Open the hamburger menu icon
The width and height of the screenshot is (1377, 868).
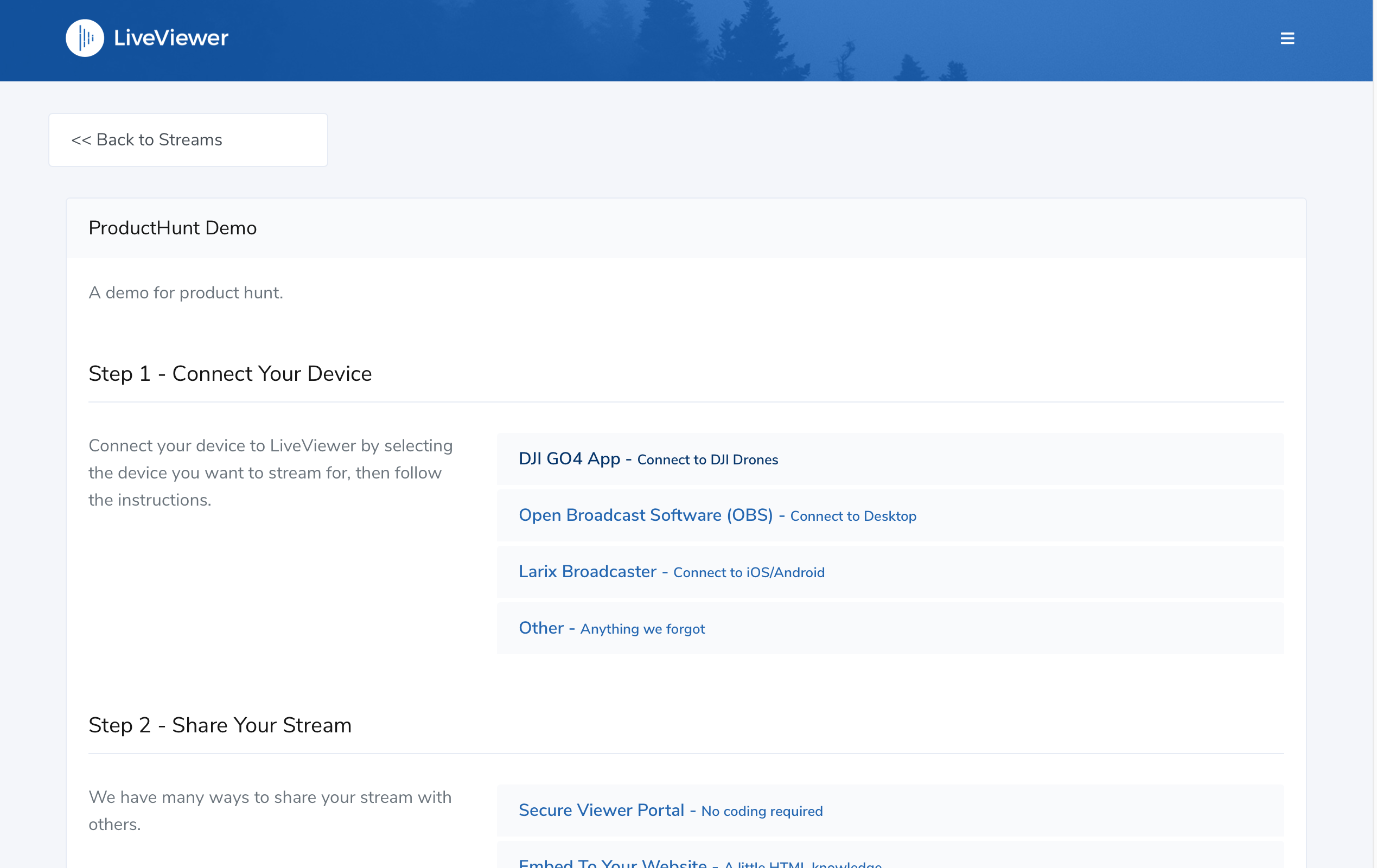click(1287, 39)
